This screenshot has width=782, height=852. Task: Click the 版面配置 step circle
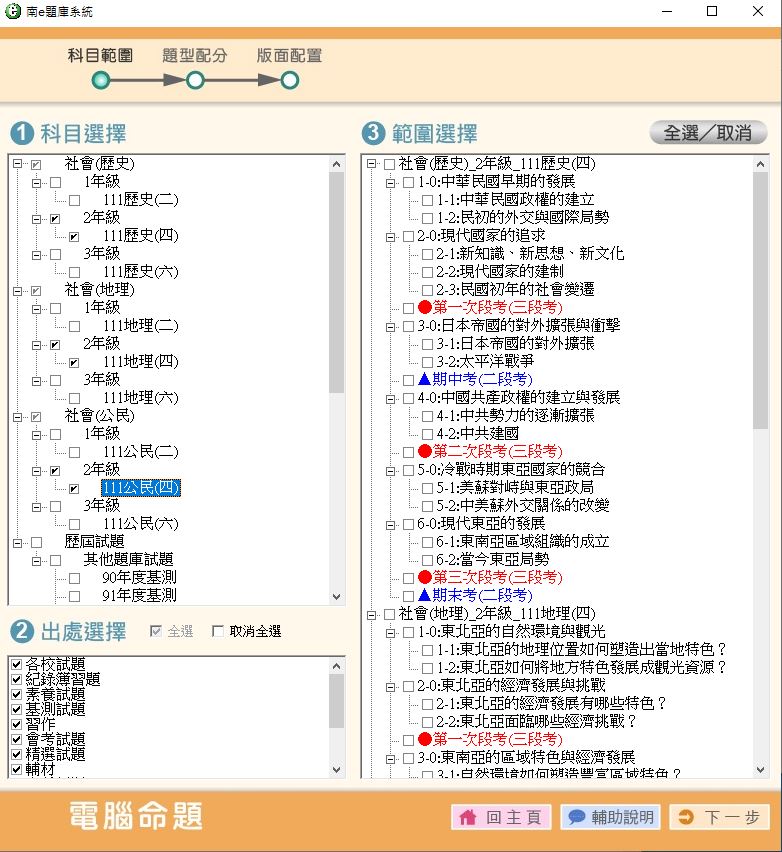290,81
